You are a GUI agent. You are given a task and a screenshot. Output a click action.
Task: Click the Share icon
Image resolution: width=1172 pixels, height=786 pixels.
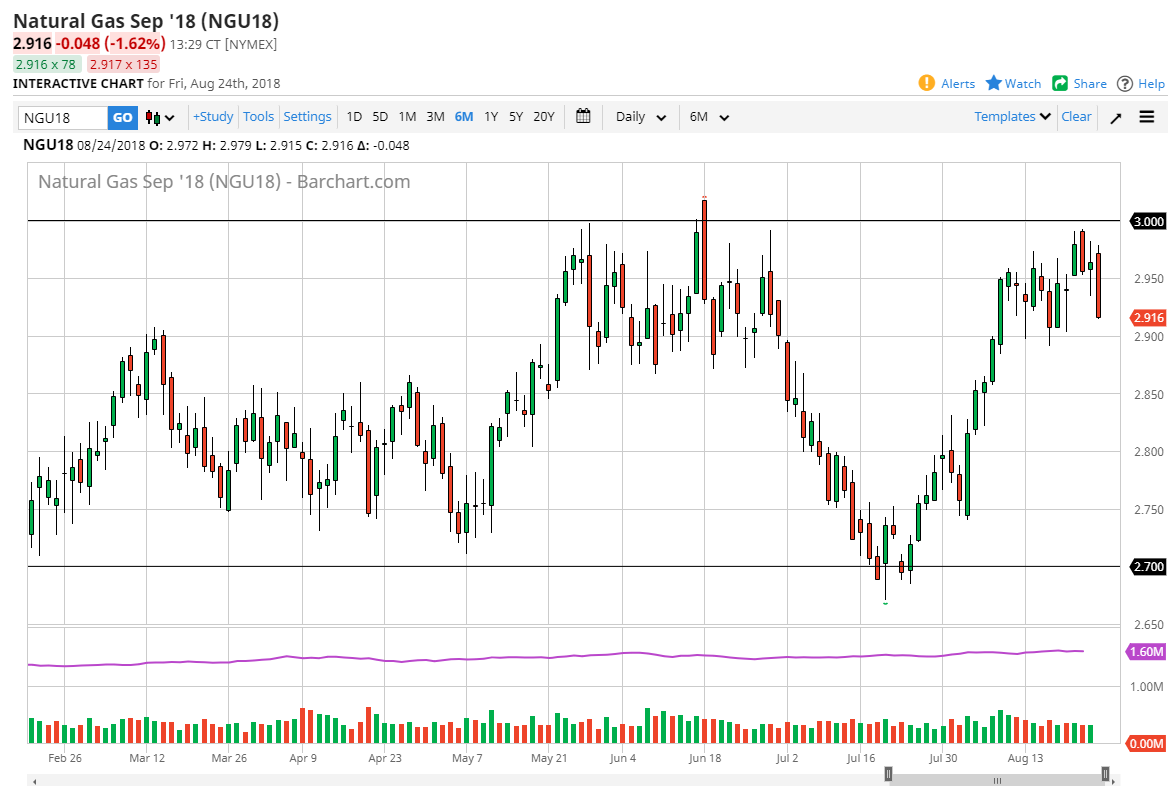click(1060, 83)
